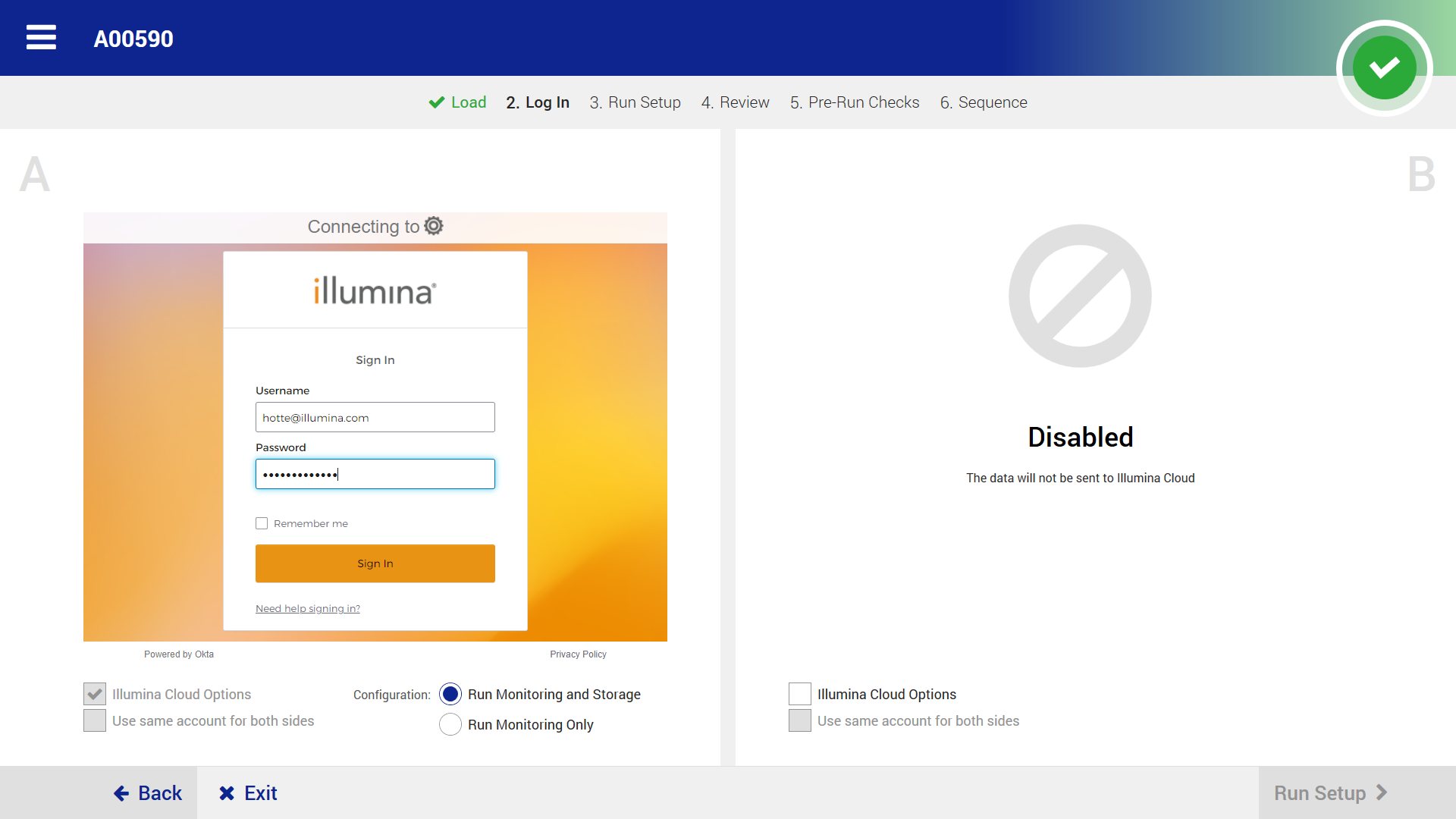Select Run Monitoring Only option

(x=450, y=724)
